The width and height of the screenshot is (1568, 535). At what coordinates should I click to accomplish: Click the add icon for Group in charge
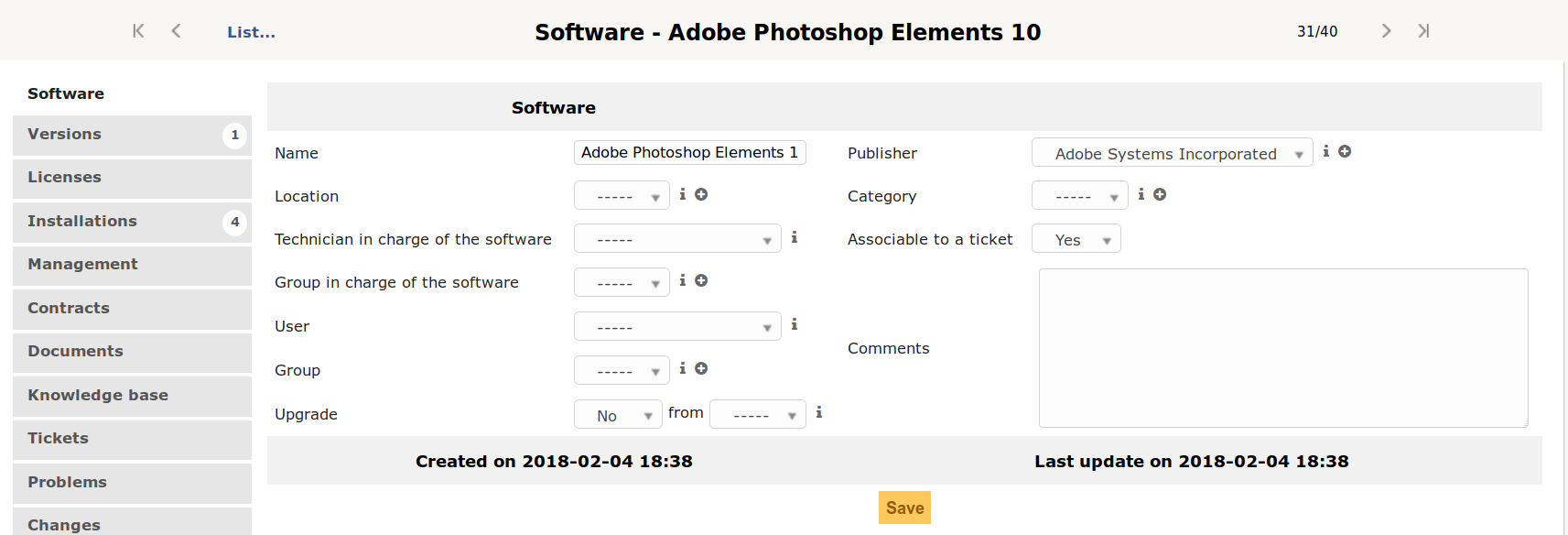tap(701, 280)
